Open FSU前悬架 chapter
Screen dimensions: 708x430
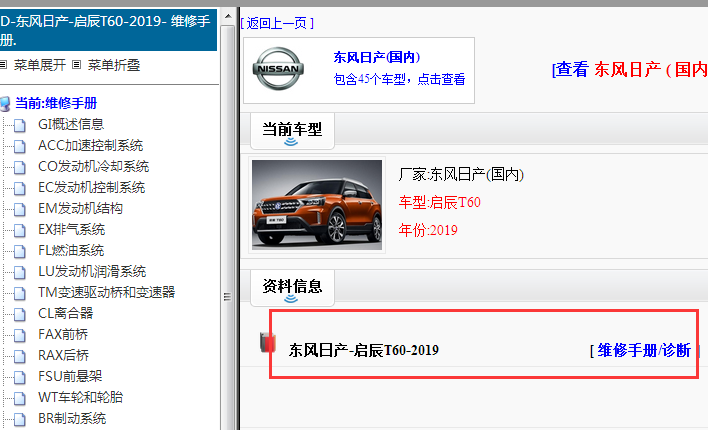click(x=70, y=376)
